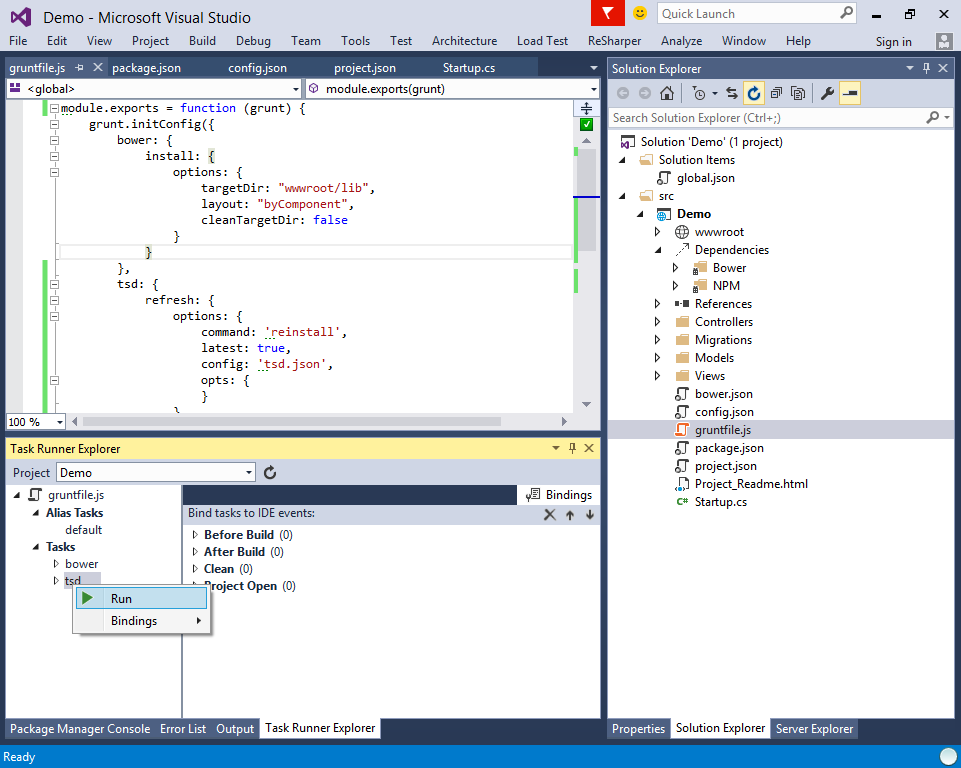The height and width of the screenshot is (768, 961).
Task: Click Sync with Active Document icon
Action: (x=732, y=93)
